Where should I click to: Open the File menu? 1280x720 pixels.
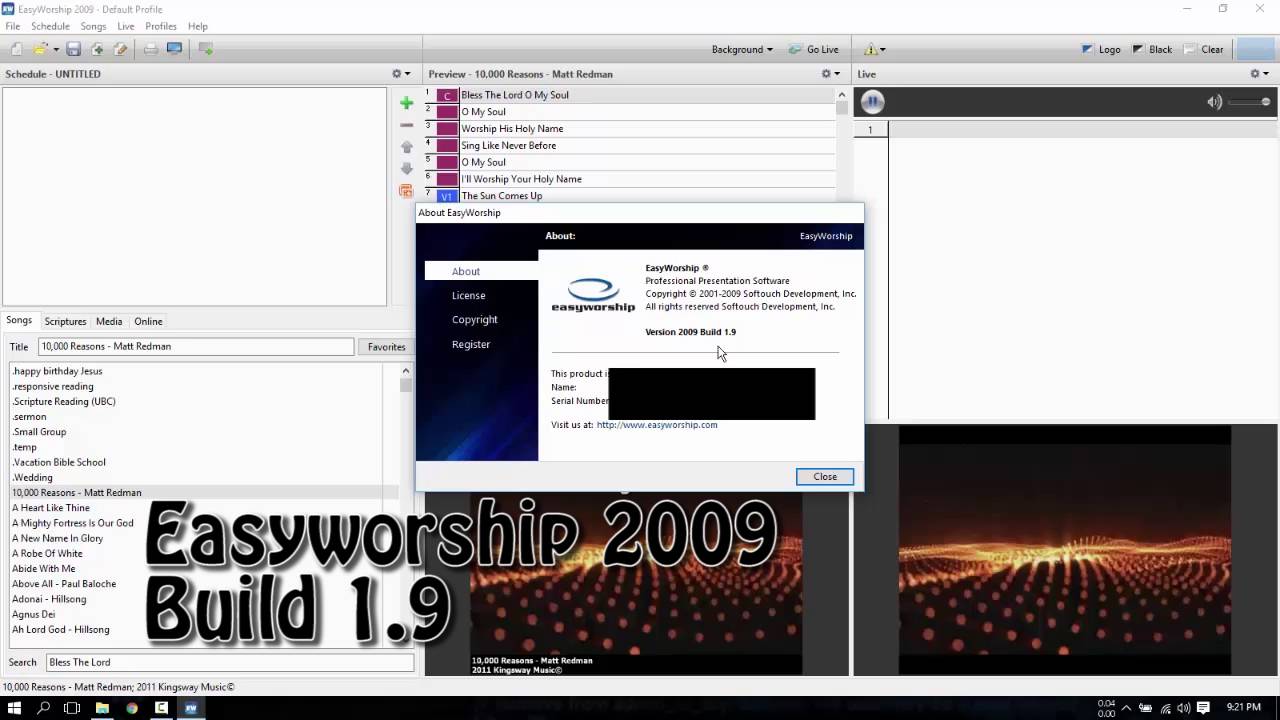[13, 26]
